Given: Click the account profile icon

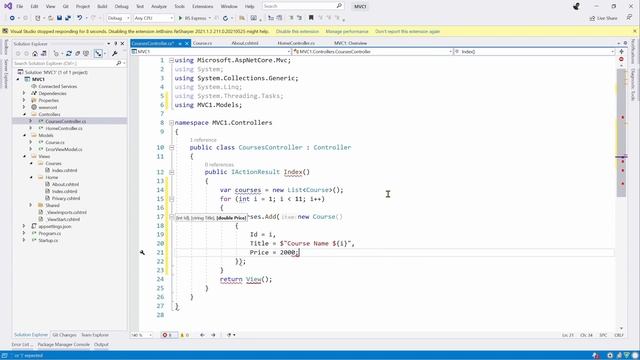Looking at the screenshot, I should coord(576,6).
